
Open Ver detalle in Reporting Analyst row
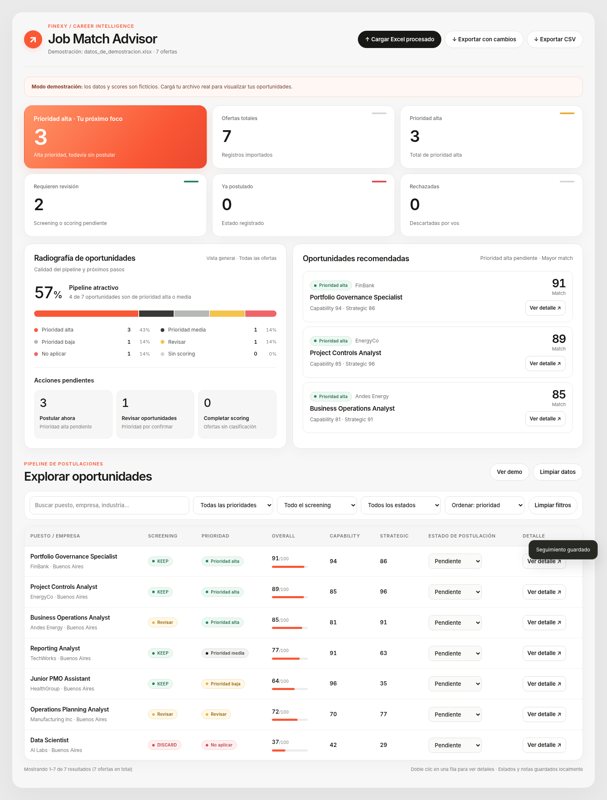click(544, 653)
